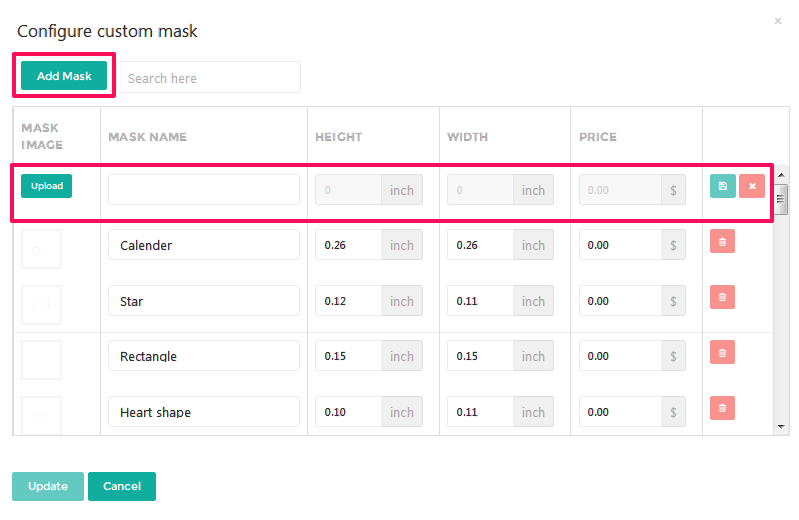Click the scrollbar up arrow of the mask list

781,175
